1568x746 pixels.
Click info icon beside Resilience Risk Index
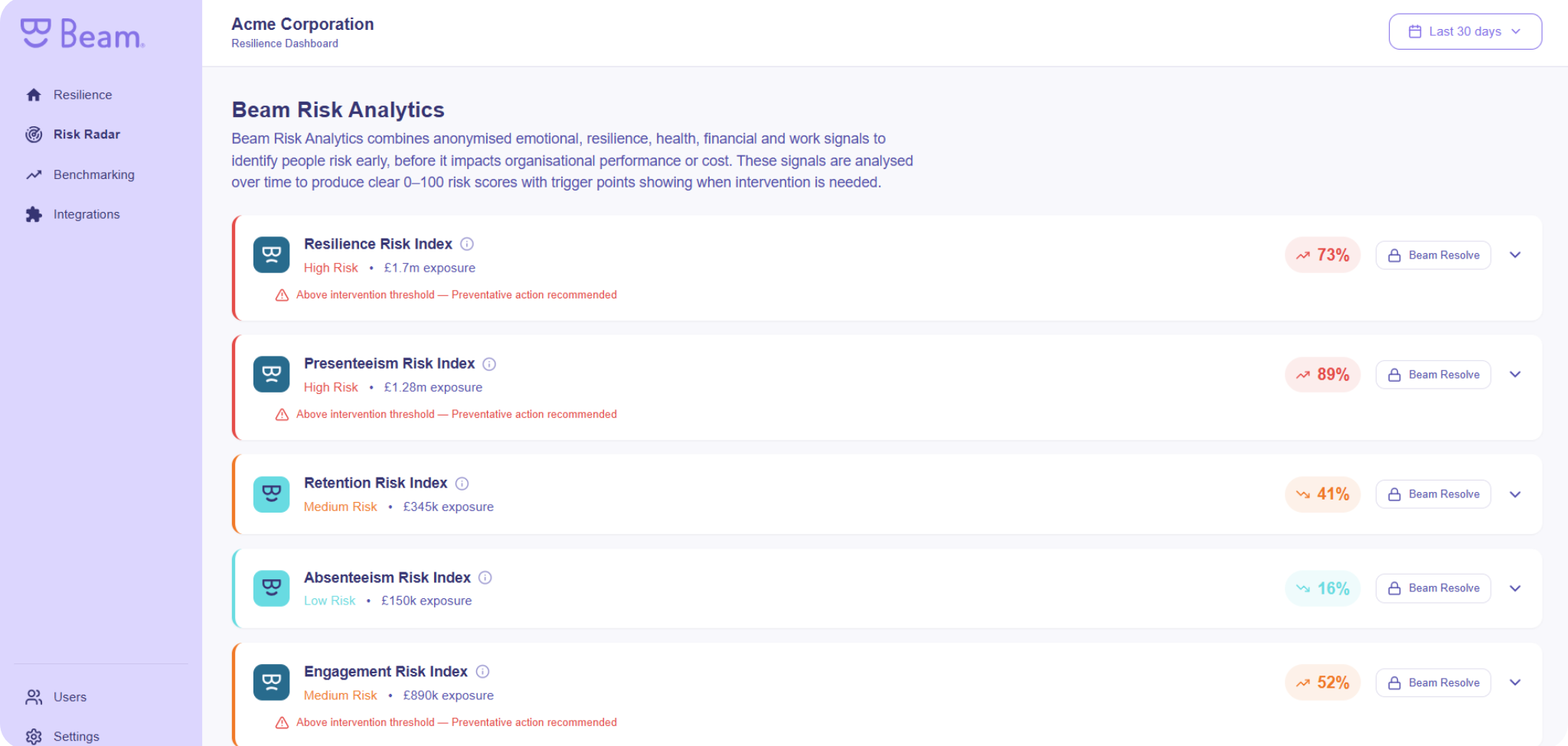(x=467, y=244)
